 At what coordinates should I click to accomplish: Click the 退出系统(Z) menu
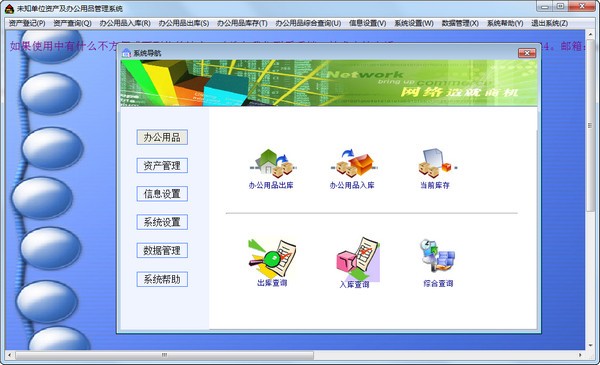pos(549,23)
